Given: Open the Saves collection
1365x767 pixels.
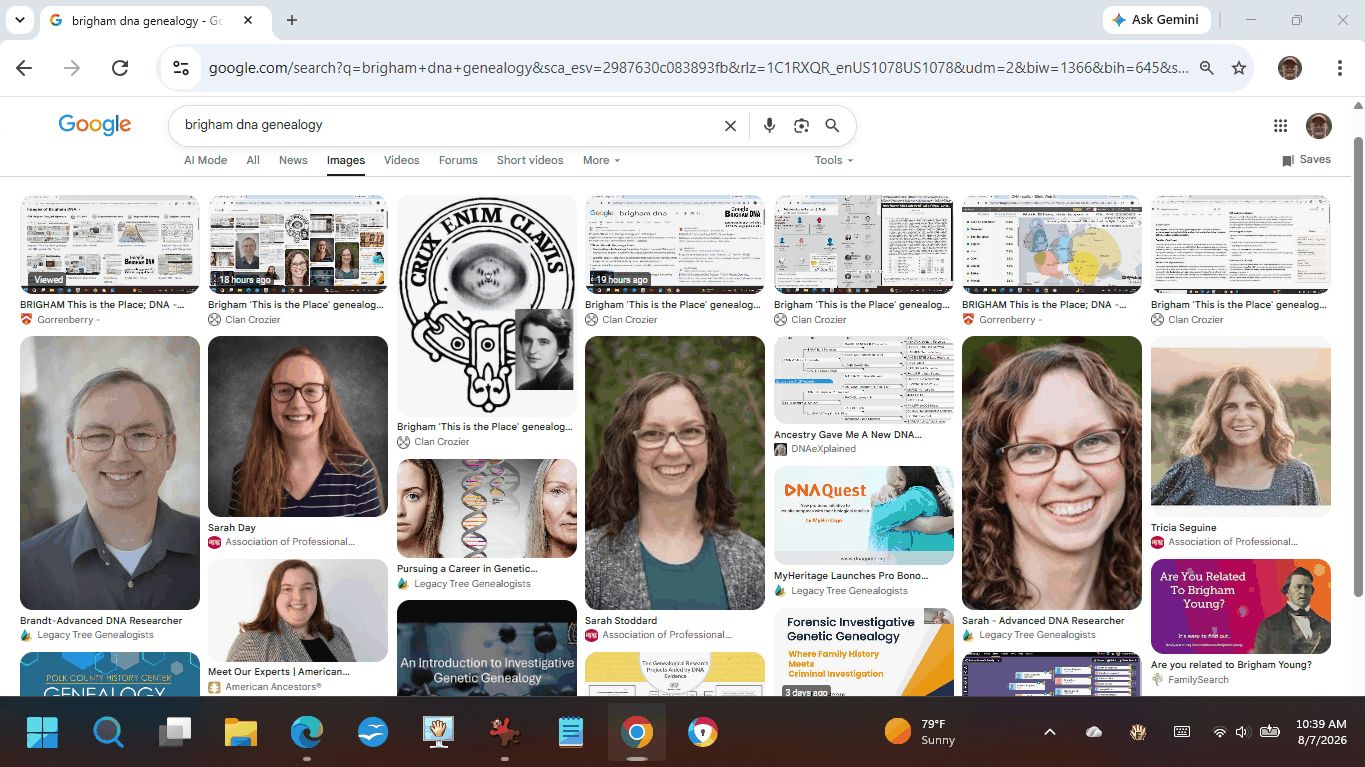Looking at the screenshot, I should coord(1306,160).
